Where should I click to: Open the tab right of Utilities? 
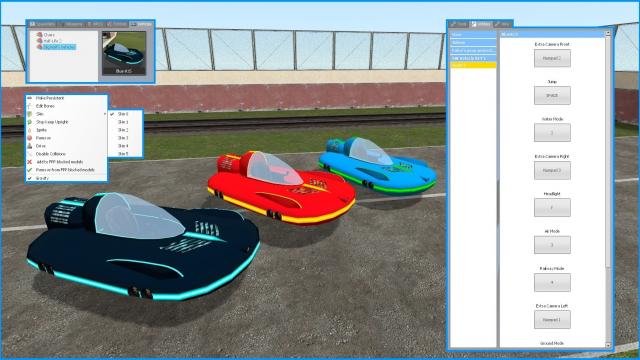[502, 24]
